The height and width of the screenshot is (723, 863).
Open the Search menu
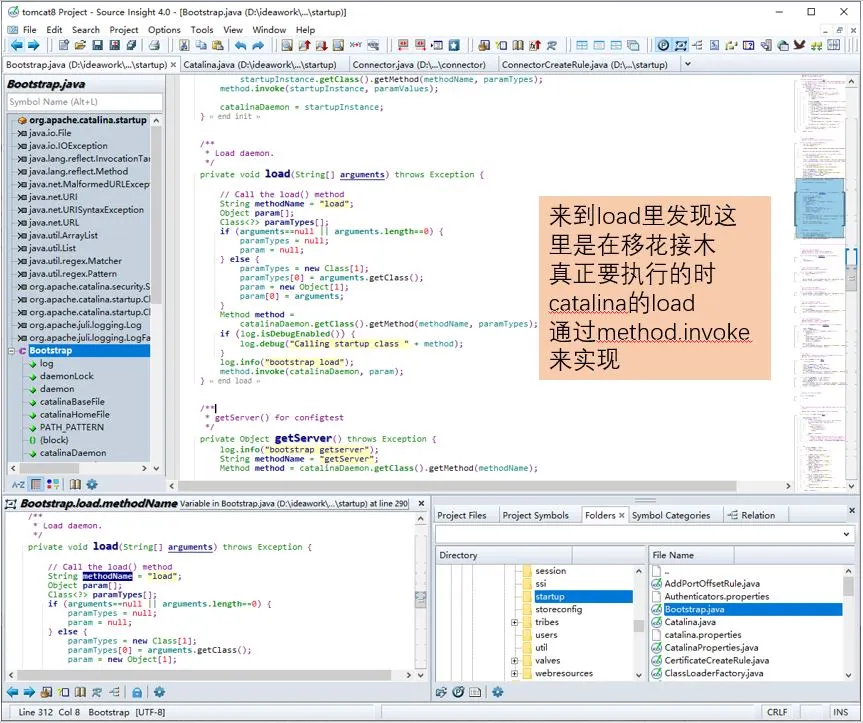[86, 30]
